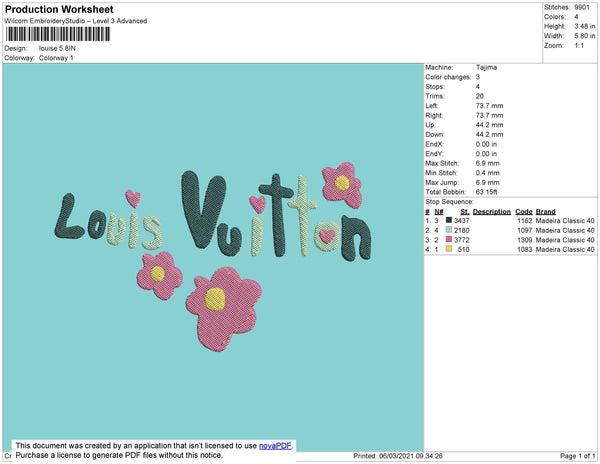600x464 pixels.
Task: Click the 'Code' column header
Action: (x=524, y=212)
